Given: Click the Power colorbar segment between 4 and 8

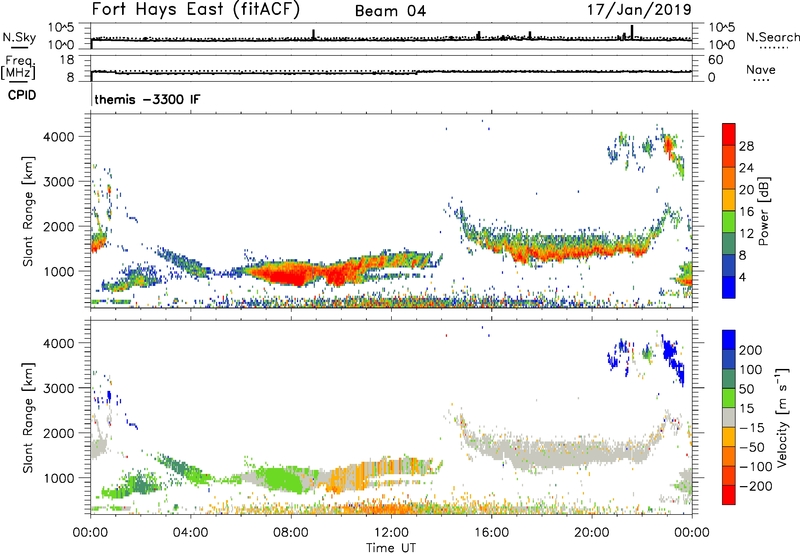Looking at the screenshot, I should pos(729,265).
